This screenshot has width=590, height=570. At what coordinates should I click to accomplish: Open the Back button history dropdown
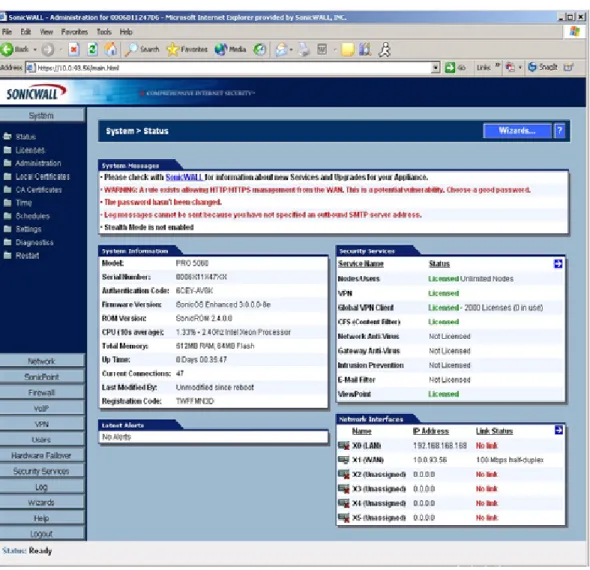[x=35, y=49]
